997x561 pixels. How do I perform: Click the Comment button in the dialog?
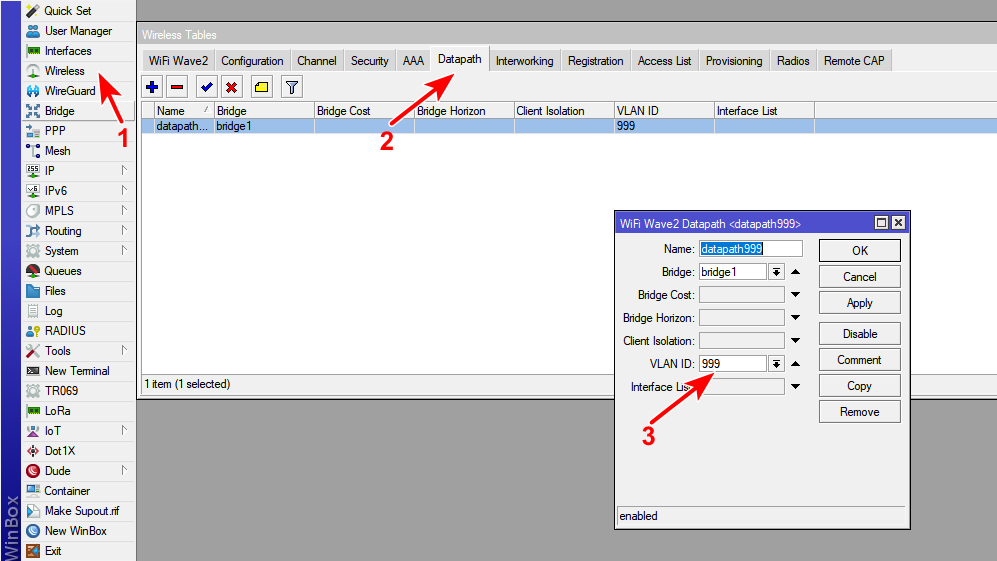(860, 360)
